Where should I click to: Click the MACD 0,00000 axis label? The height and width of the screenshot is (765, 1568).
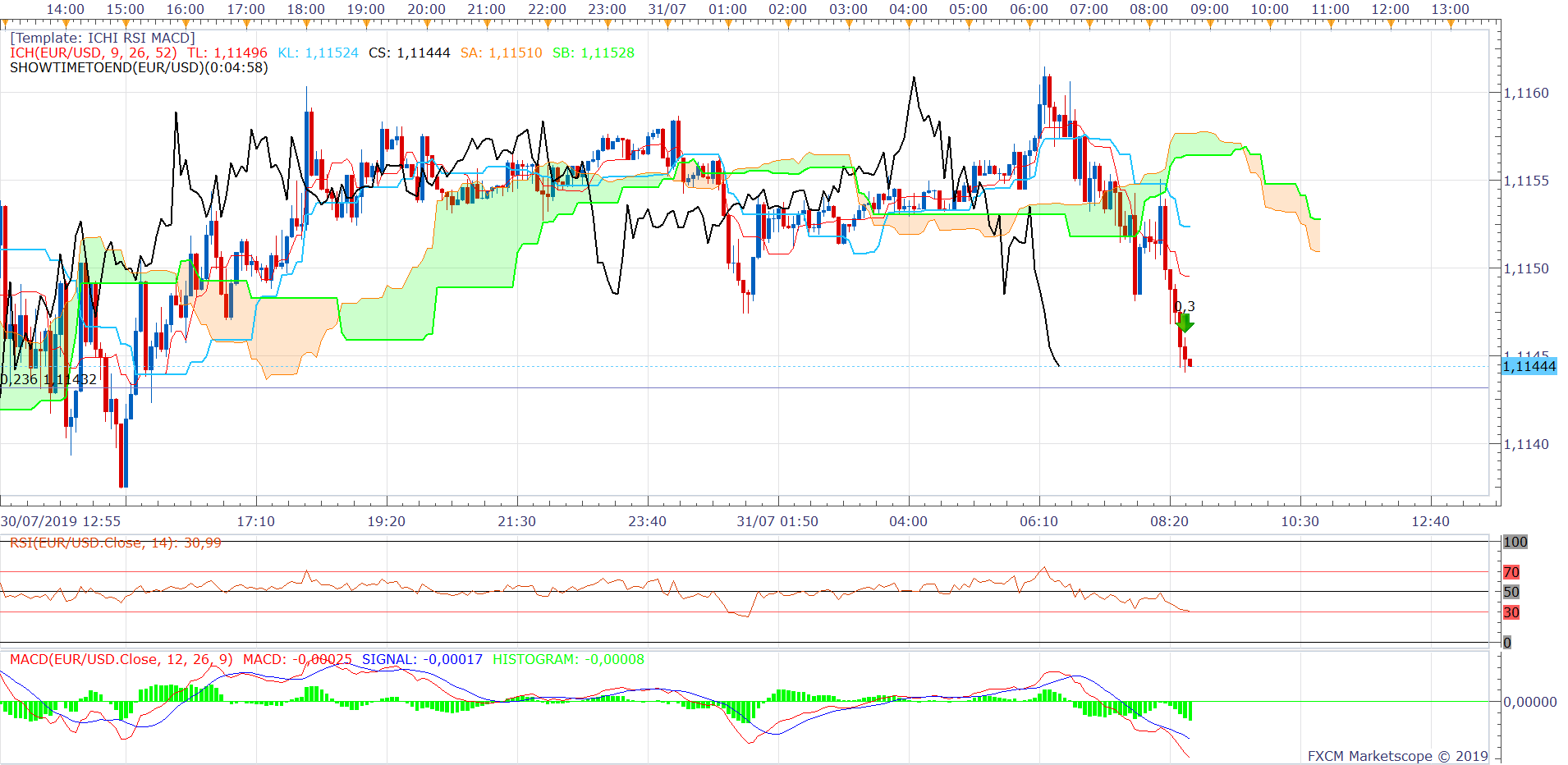click(1530, 702)
